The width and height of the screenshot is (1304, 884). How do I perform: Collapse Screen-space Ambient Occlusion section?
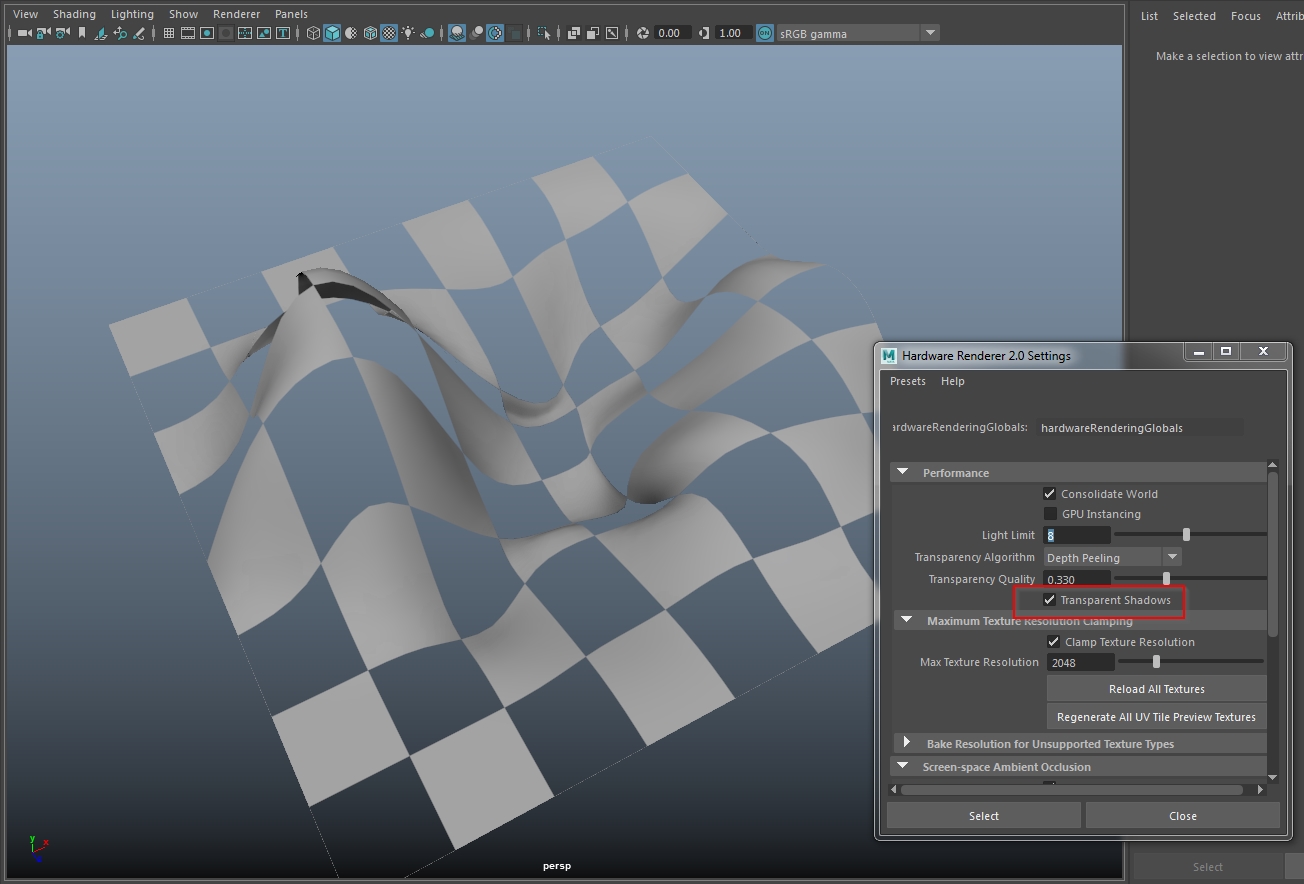click(903, 766)
